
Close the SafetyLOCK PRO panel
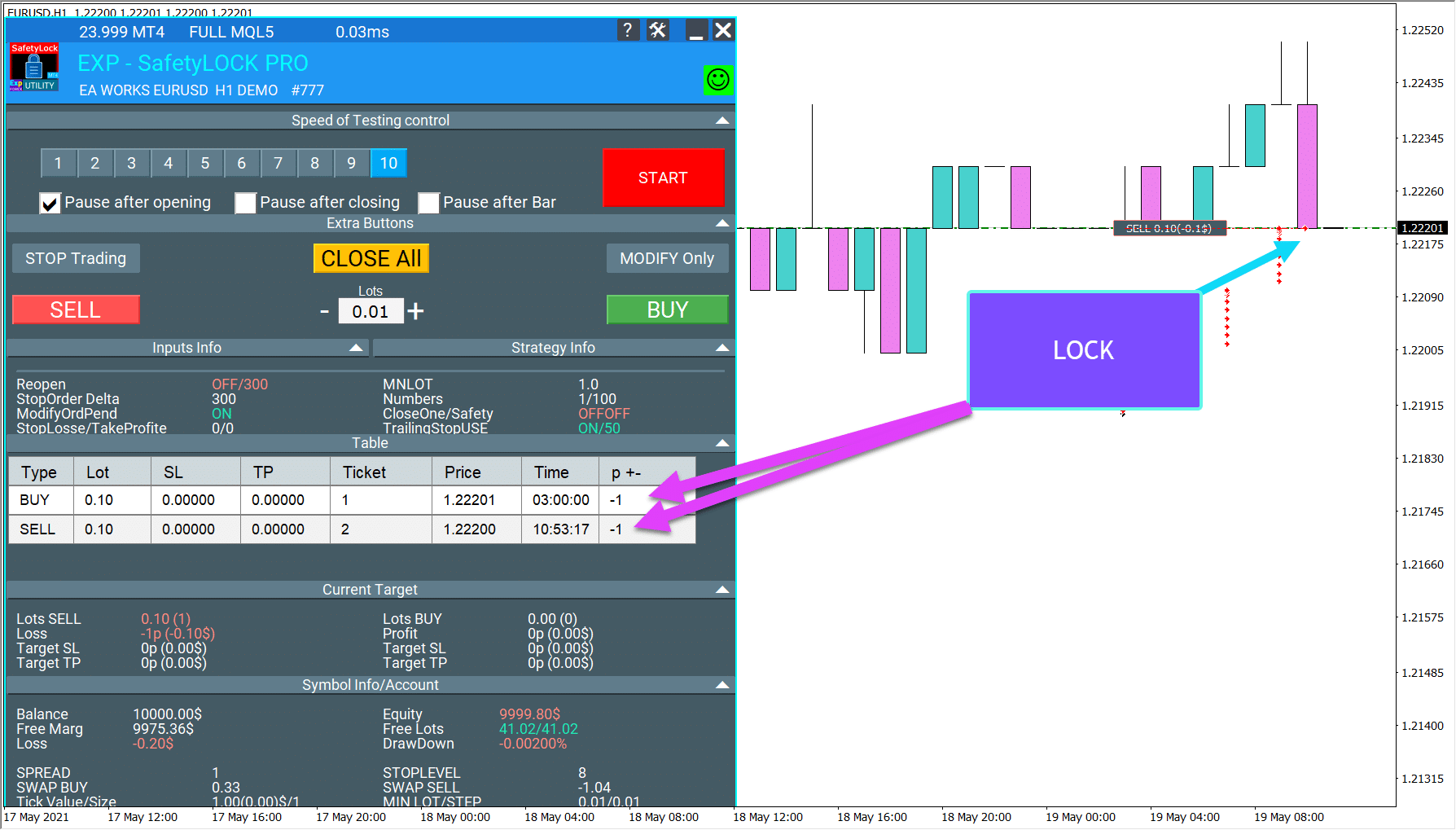tap(722, 31)
